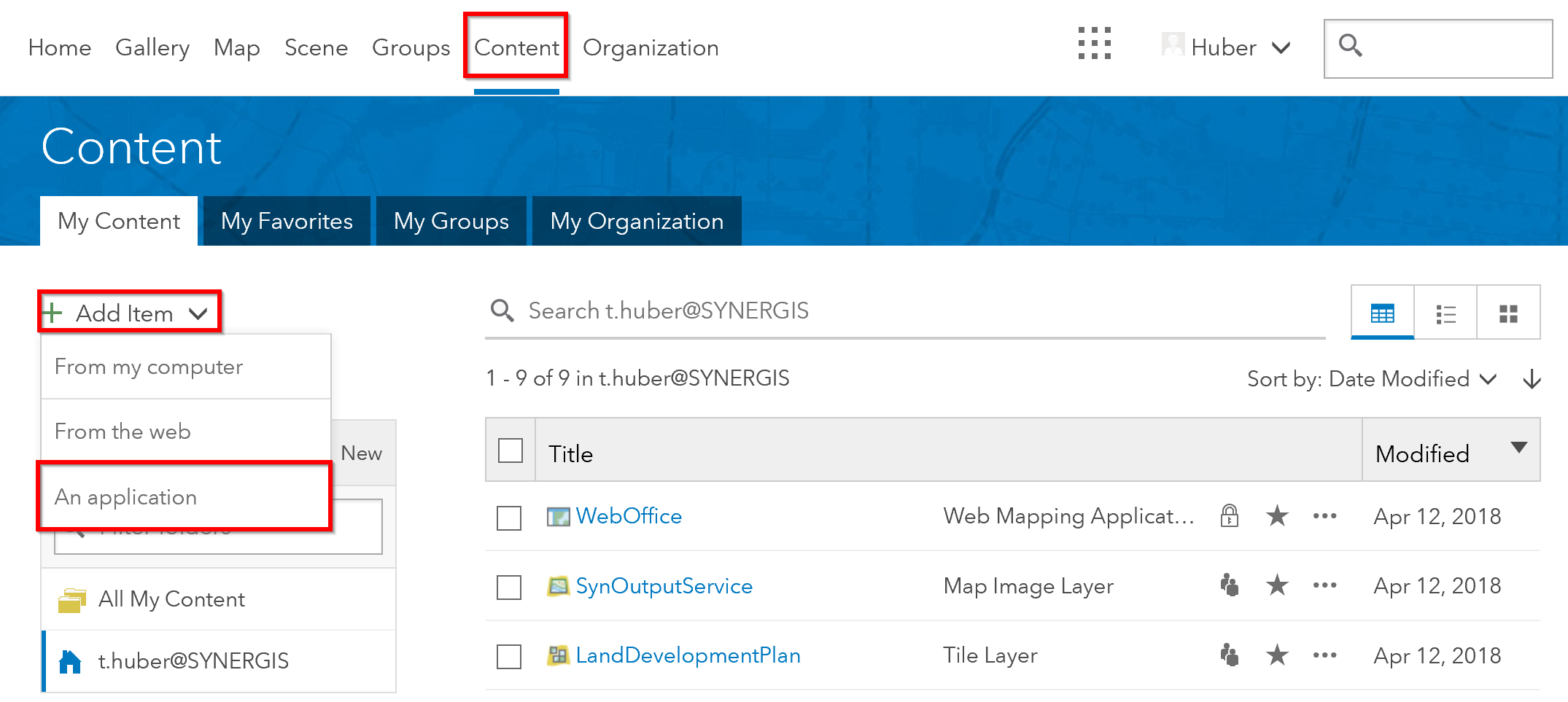Open the WebOffice item link
The image size is (1568, 702).
629,516
